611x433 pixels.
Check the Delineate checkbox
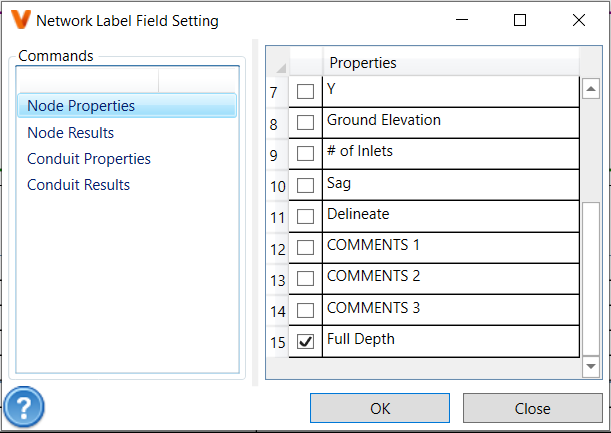pyautogui.click(x=306, y=216)
